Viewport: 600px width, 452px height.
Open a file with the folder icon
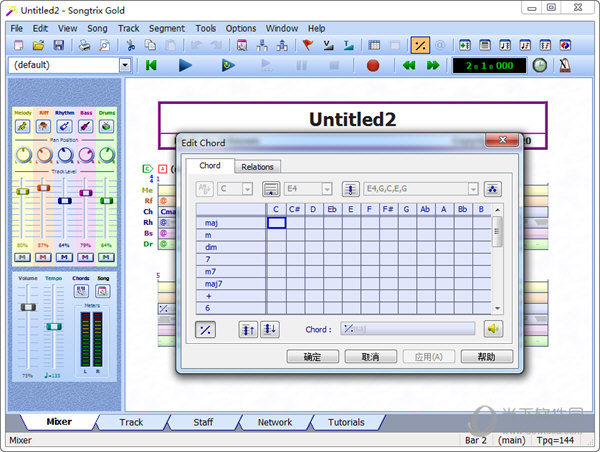[x=38, y=46]
